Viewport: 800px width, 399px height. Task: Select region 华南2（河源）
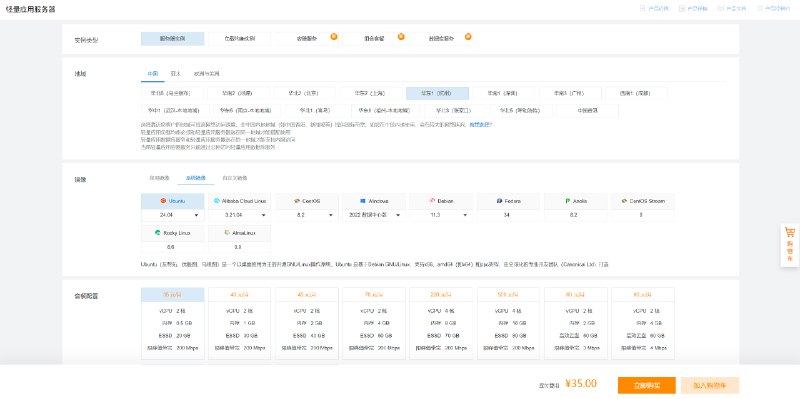pos(238,93)
